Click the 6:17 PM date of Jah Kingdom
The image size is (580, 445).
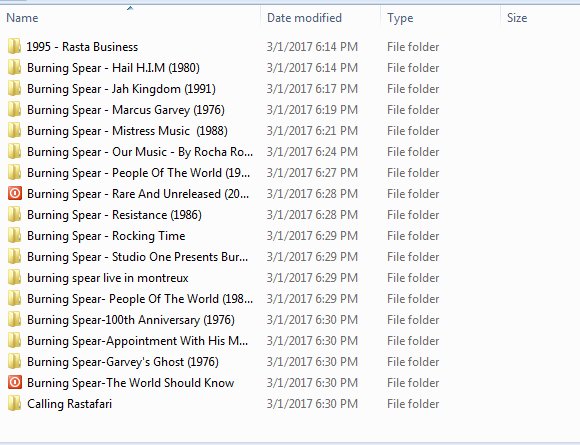click(x=312, y=89)
